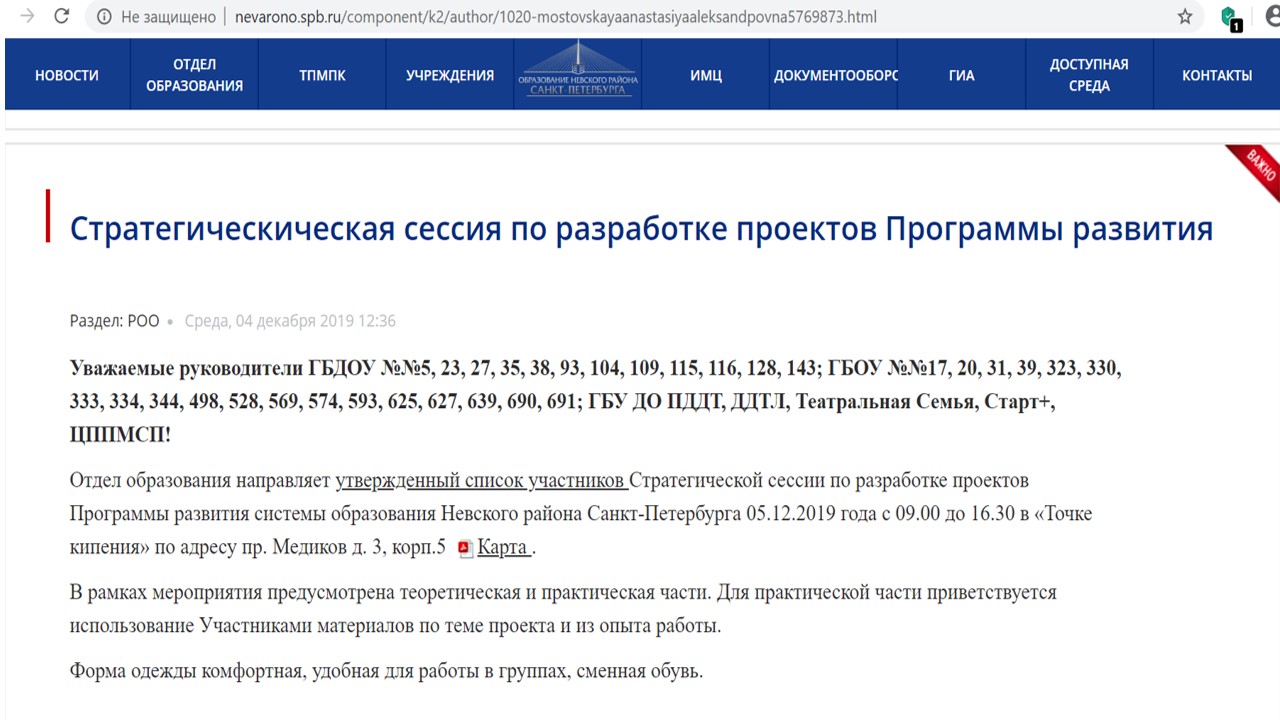Image resolution: width=1280 pixels, height=720 pixels.
Task: Open the ОТДЕЛ ОБРАЗОВАНИЯ menu
Action: coord(194,75)
